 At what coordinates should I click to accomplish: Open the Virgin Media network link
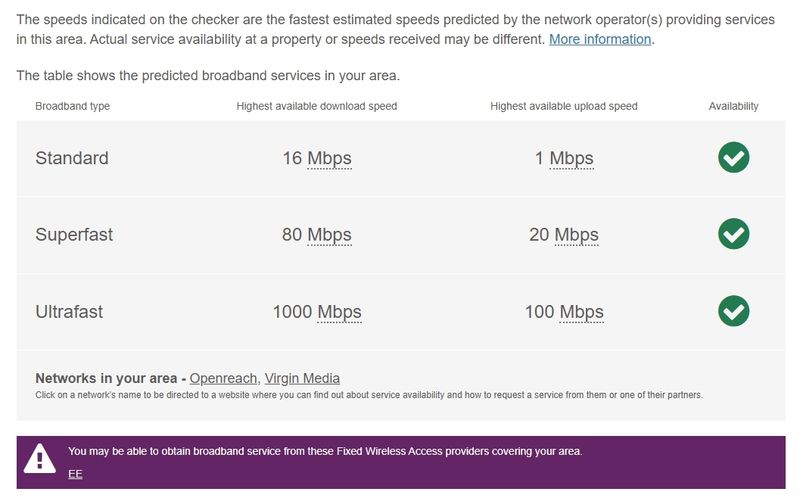point(302,378)
